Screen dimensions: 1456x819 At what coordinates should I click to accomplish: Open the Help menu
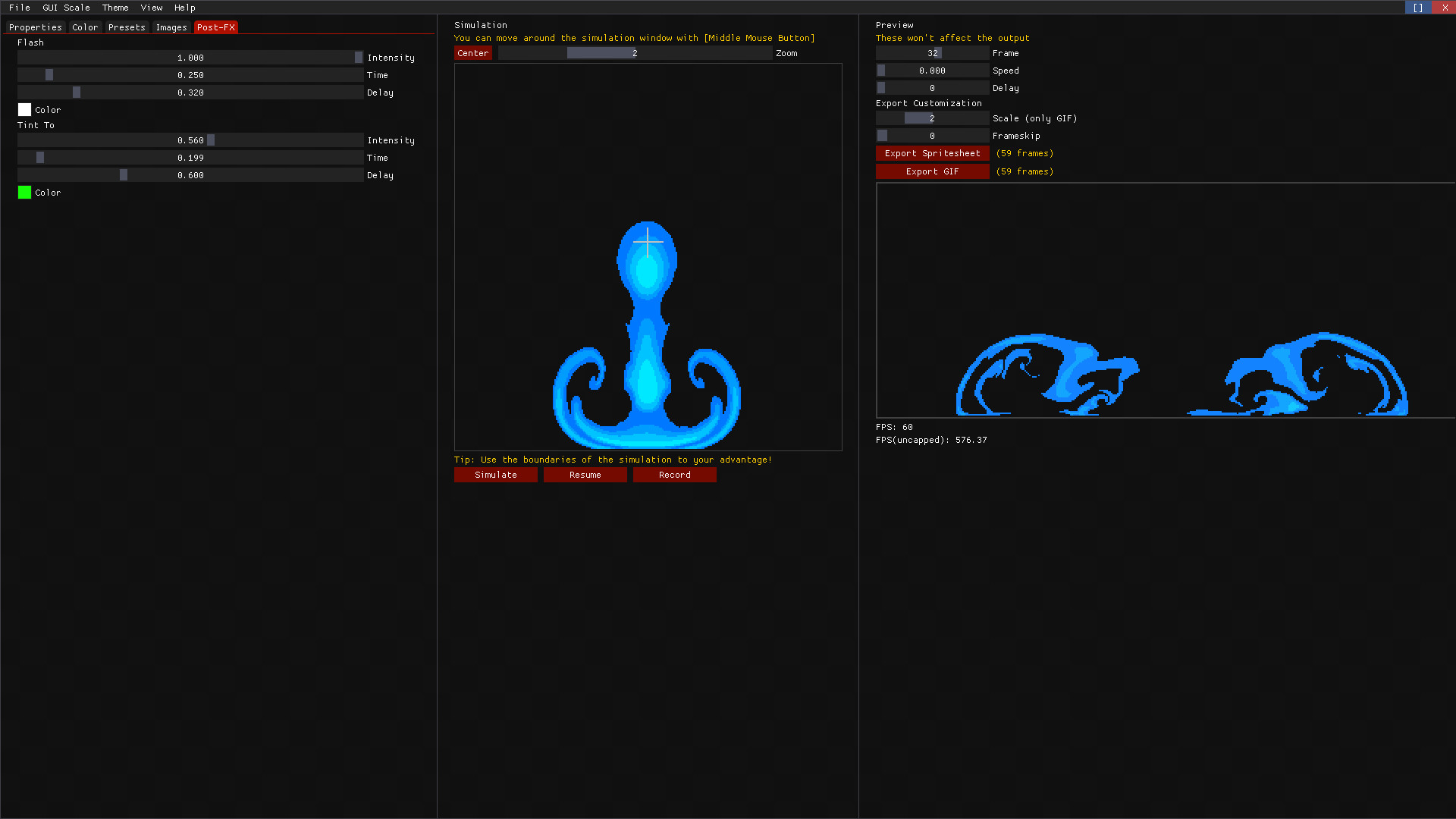(184, 8)
